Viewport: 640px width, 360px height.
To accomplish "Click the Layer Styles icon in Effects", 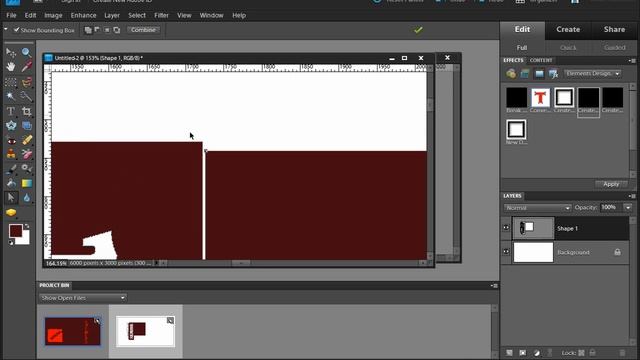I will click(525, 74).
